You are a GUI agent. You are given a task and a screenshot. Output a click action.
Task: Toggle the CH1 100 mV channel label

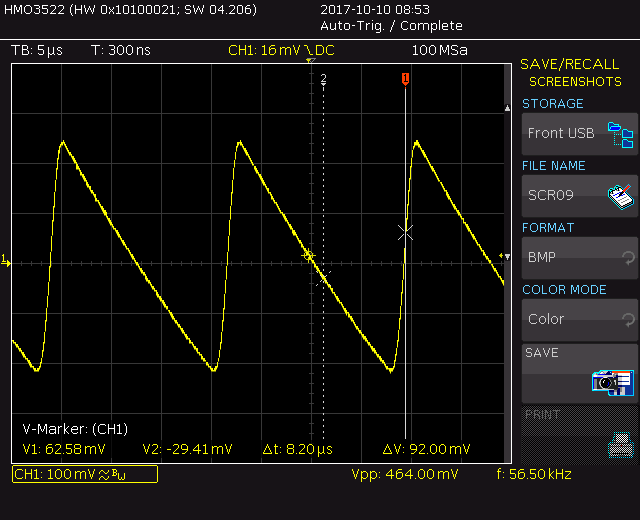pos(84,474)
